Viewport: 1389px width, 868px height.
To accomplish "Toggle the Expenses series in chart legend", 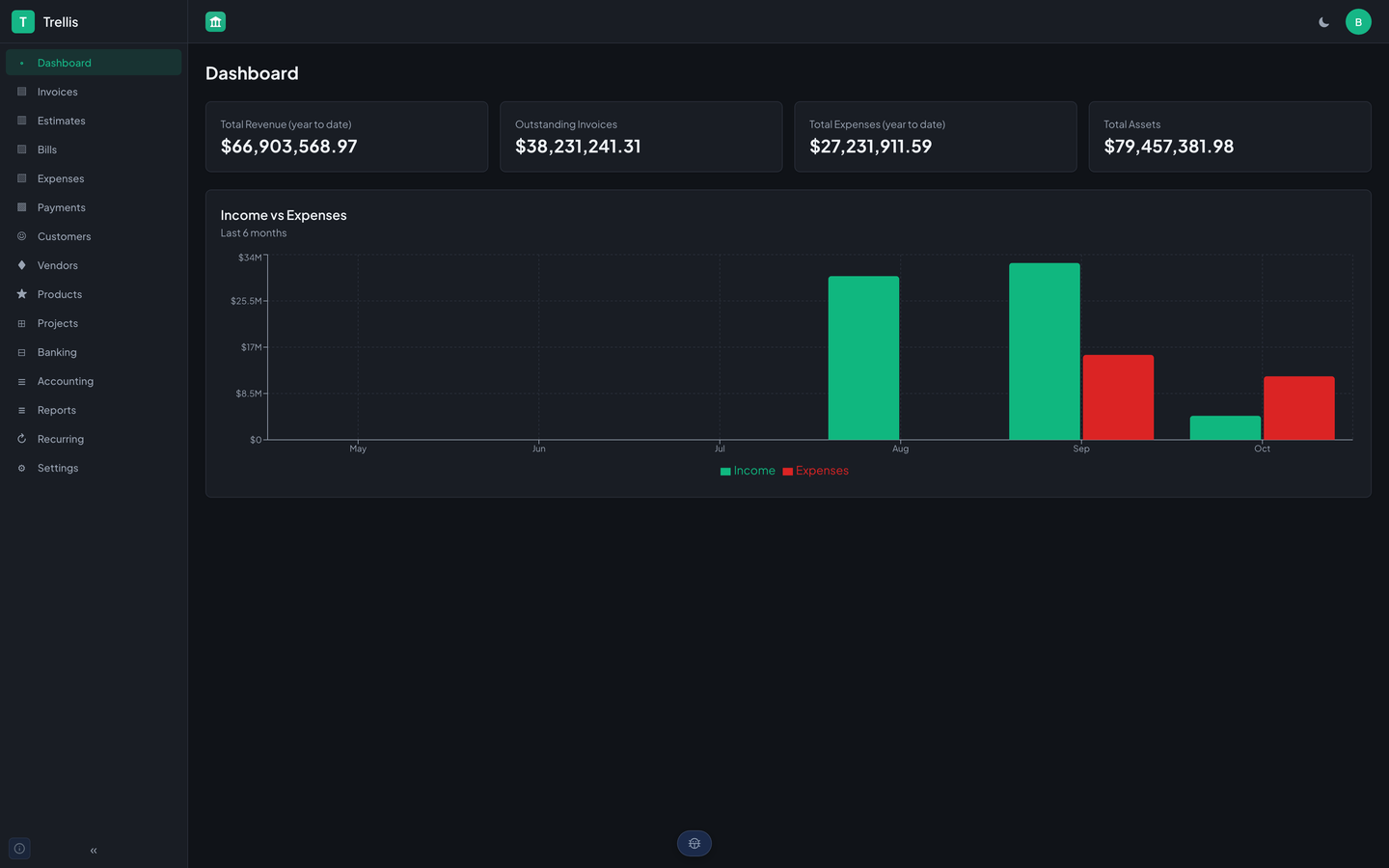I will [x=816, y=471].
